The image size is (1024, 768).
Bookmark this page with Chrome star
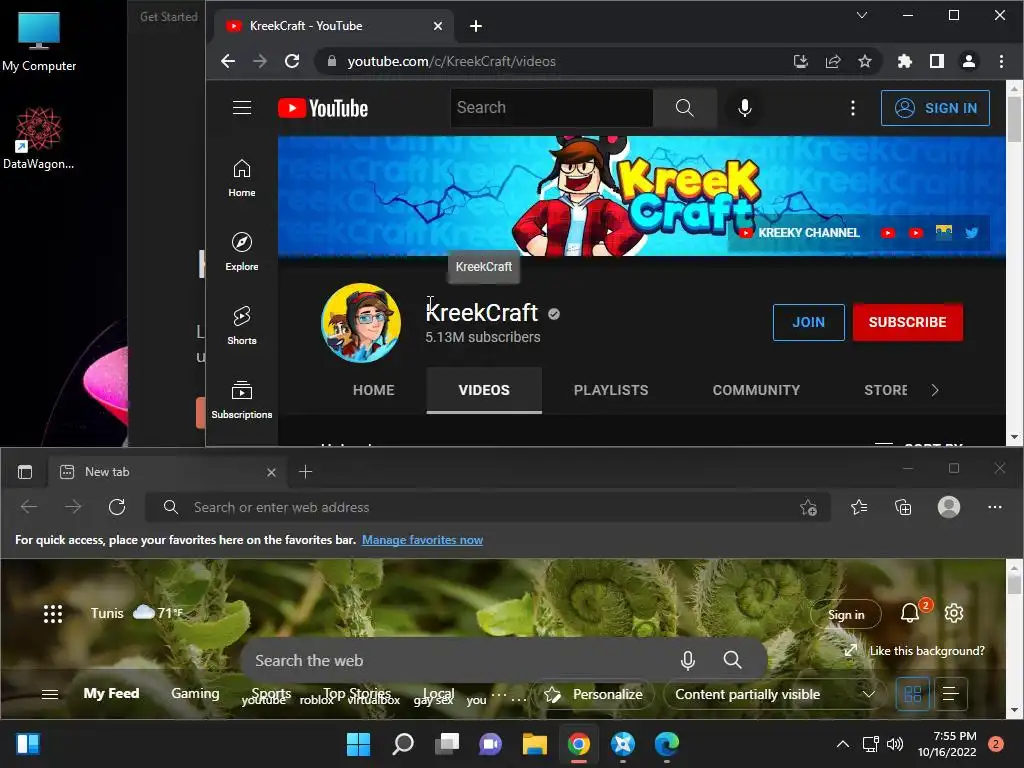[x=865, y=61]
